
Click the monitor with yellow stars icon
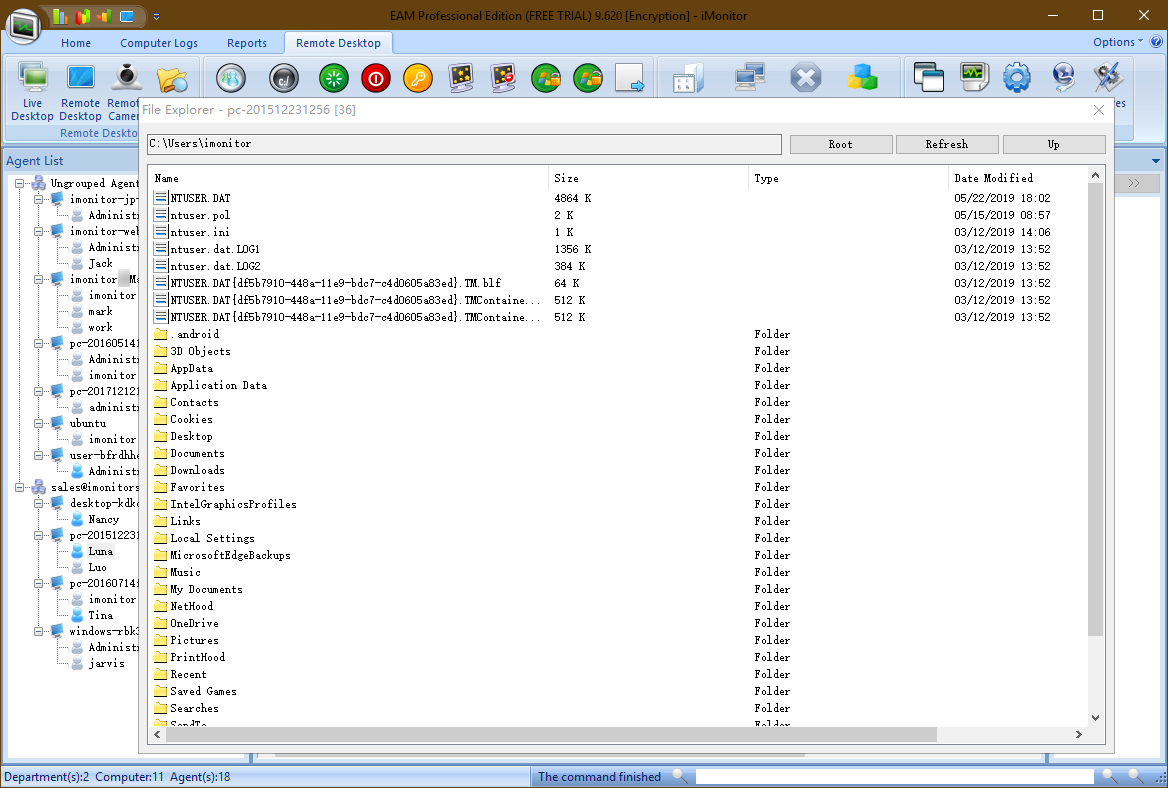461,77
